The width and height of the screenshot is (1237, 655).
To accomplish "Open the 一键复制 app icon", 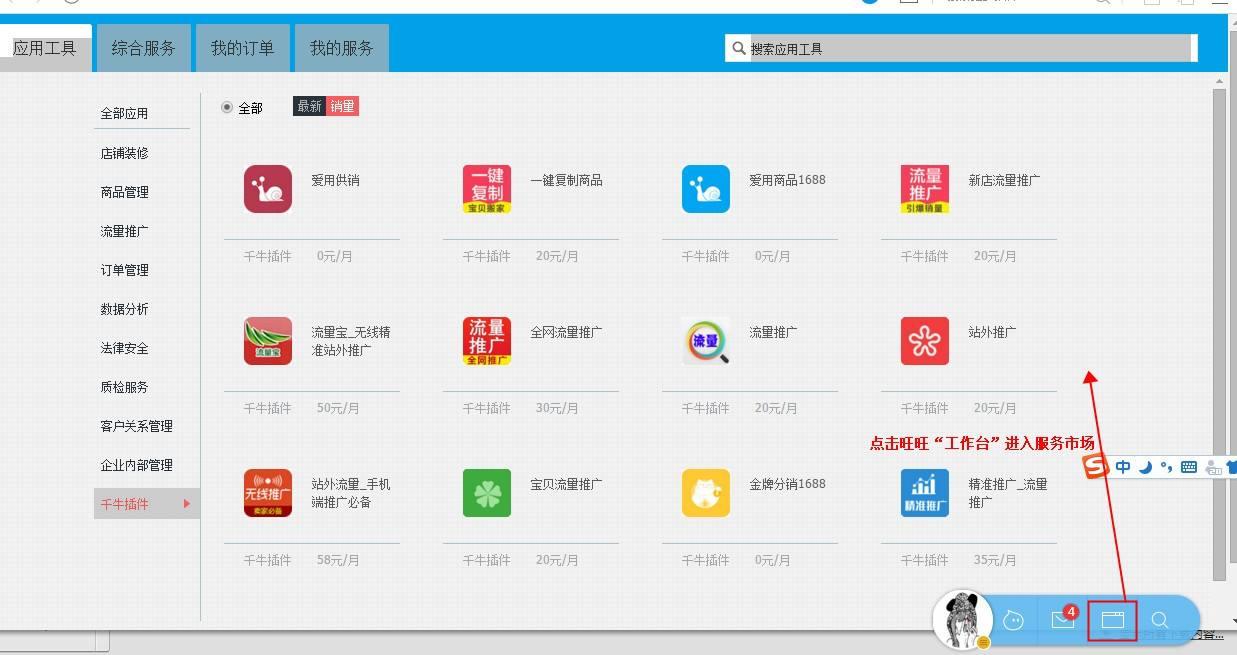I will [487, 189].
